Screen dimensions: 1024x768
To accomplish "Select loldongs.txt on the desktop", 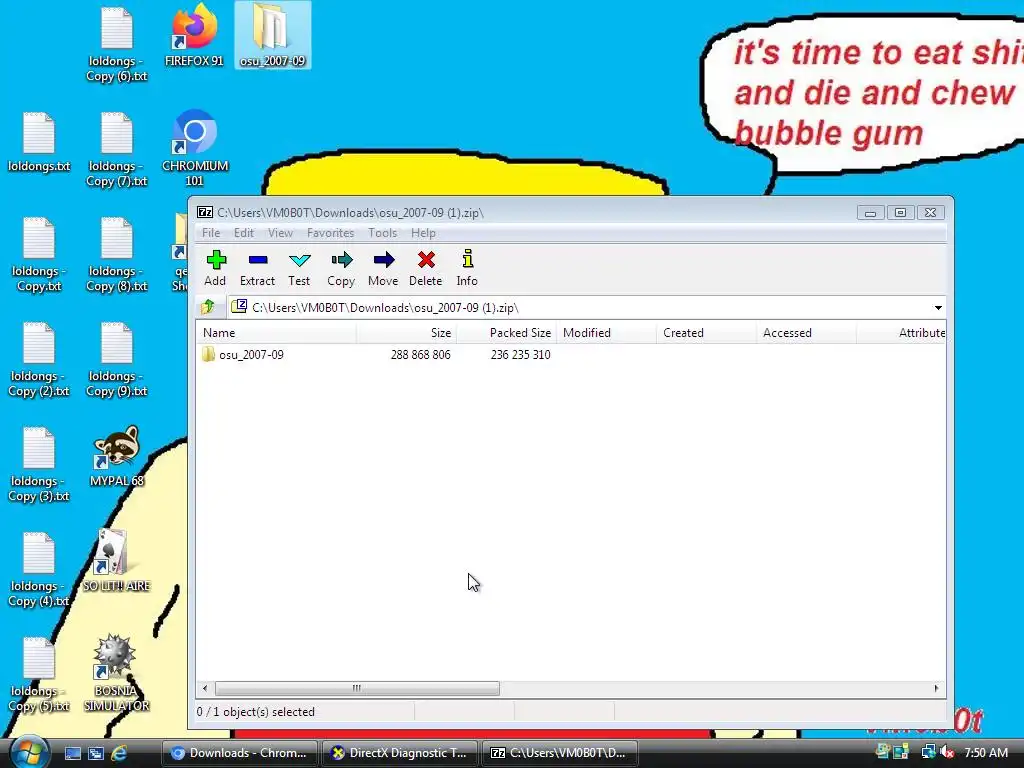I will pyautogui.click(x=39, y=142).
